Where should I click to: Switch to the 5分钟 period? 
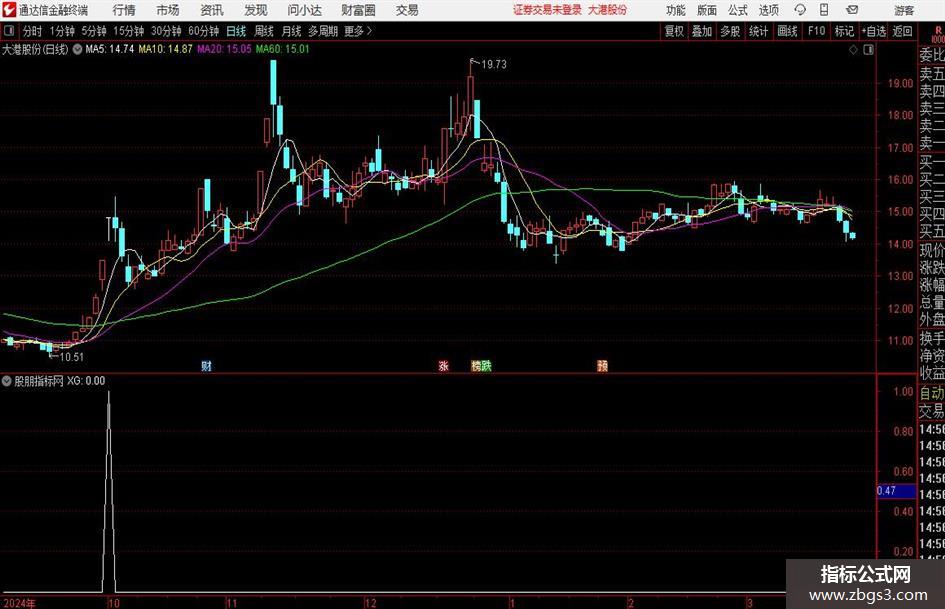pyautogui.click(x=93, y=31)
